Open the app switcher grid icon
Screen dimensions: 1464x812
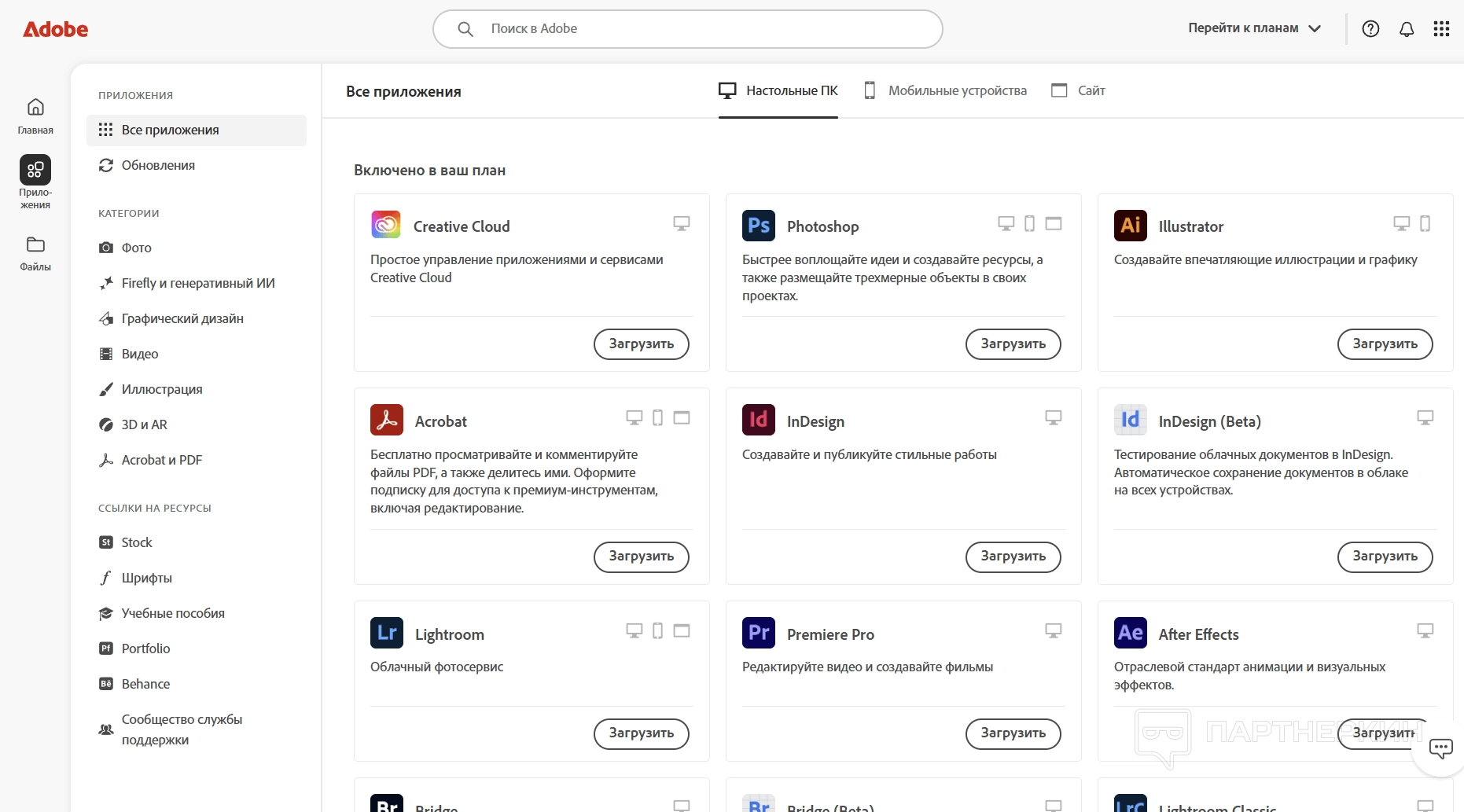[1441, 29]
